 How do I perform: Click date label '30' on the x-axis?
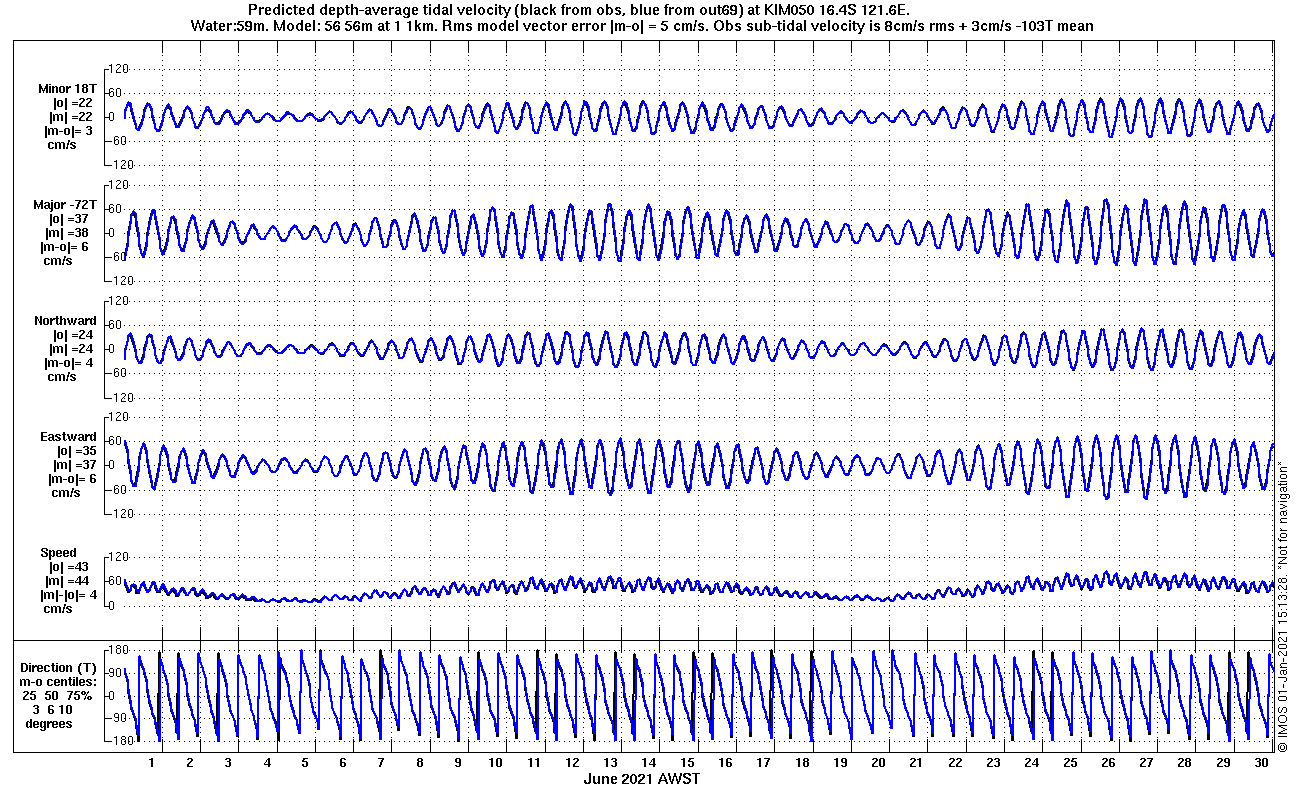[1261, 762]
